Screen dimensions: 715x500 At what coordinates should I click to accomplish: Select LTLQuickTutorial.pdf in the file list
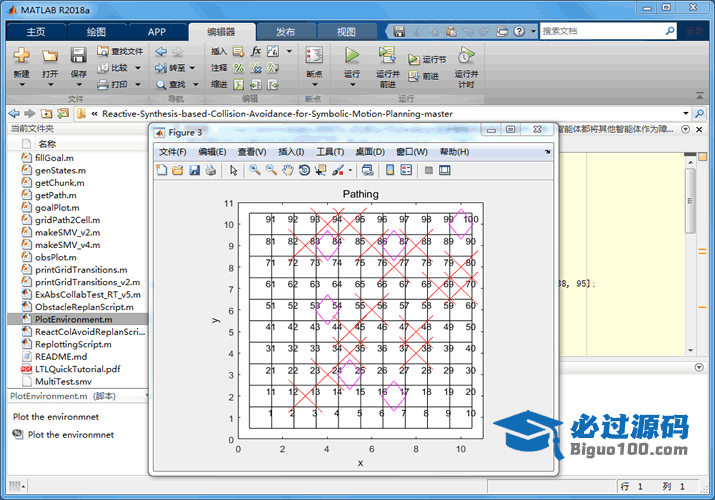78,369
